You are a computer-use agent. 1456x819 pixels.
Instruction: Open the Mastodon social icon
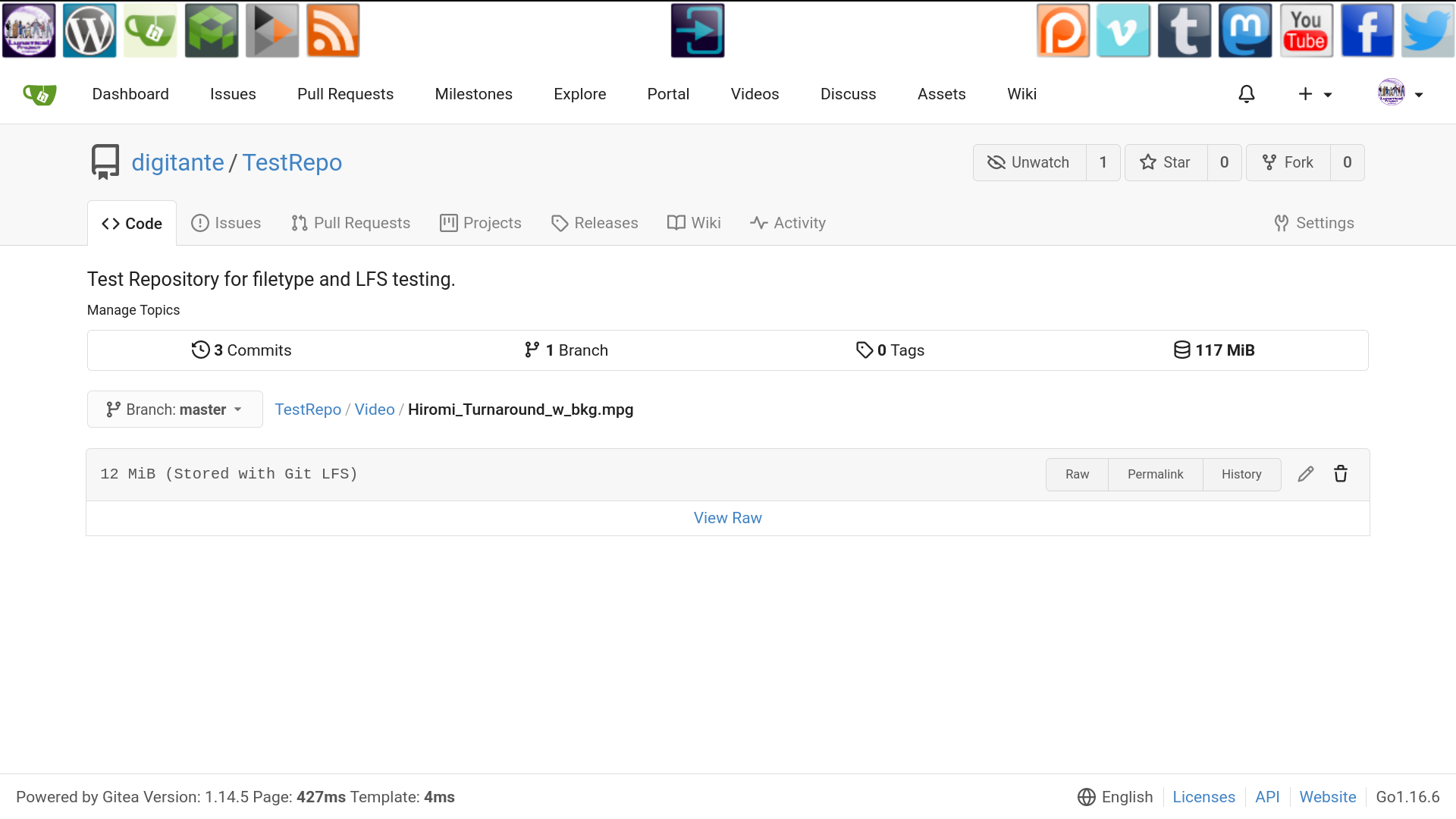click(1244, 31)
